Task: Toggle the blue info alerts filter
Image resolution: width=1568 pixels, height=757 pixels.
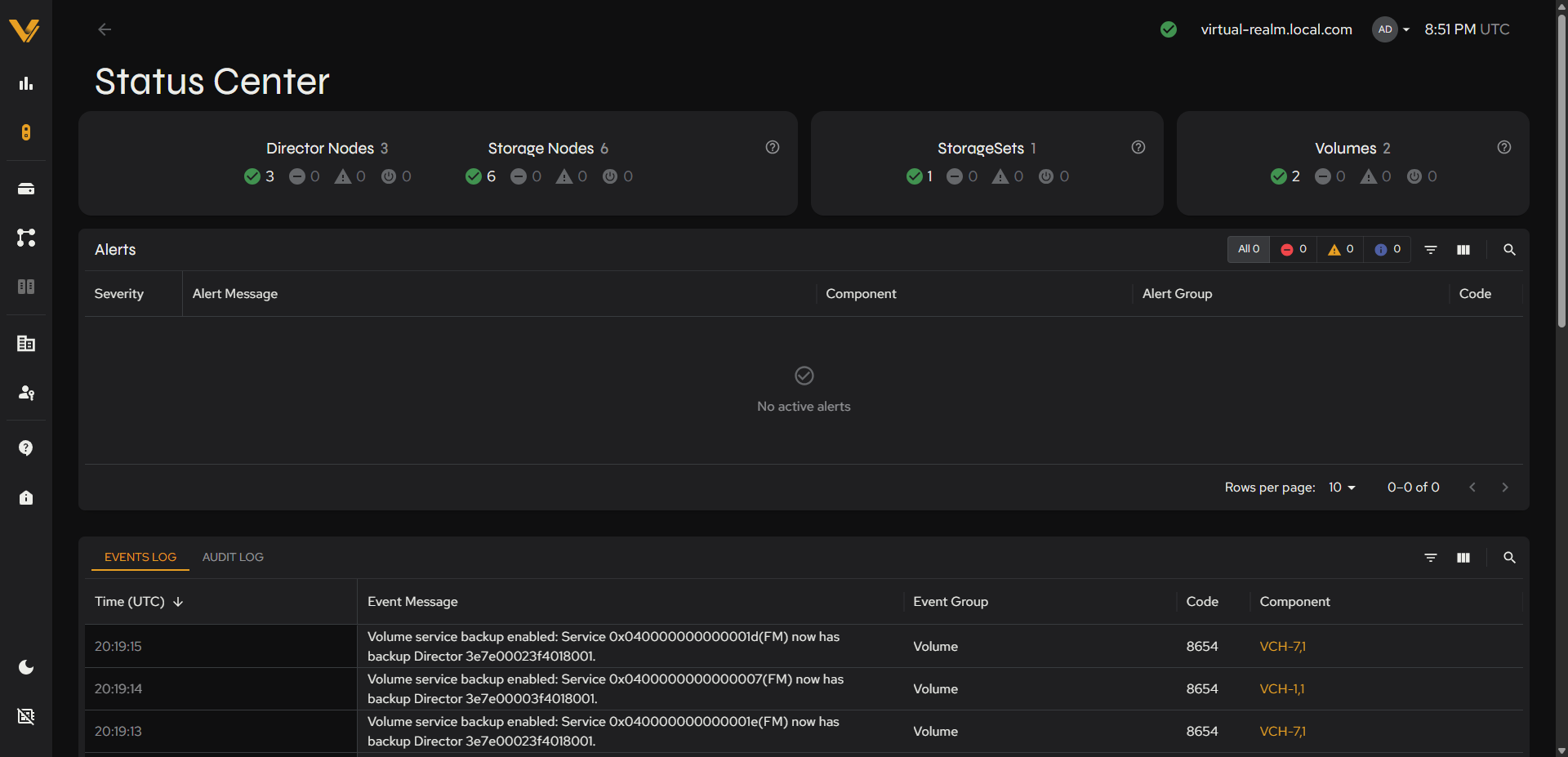Action: 1388,249
